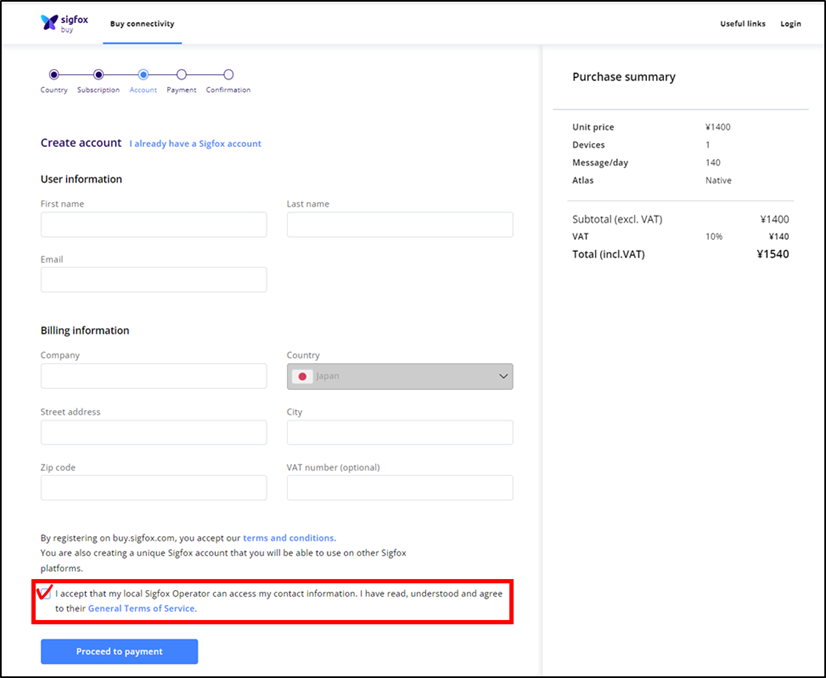Image resolution: width=826 pixels, height=678 pixels.
Task: Open the Buy connectivity tab
Action: point(142,24)
